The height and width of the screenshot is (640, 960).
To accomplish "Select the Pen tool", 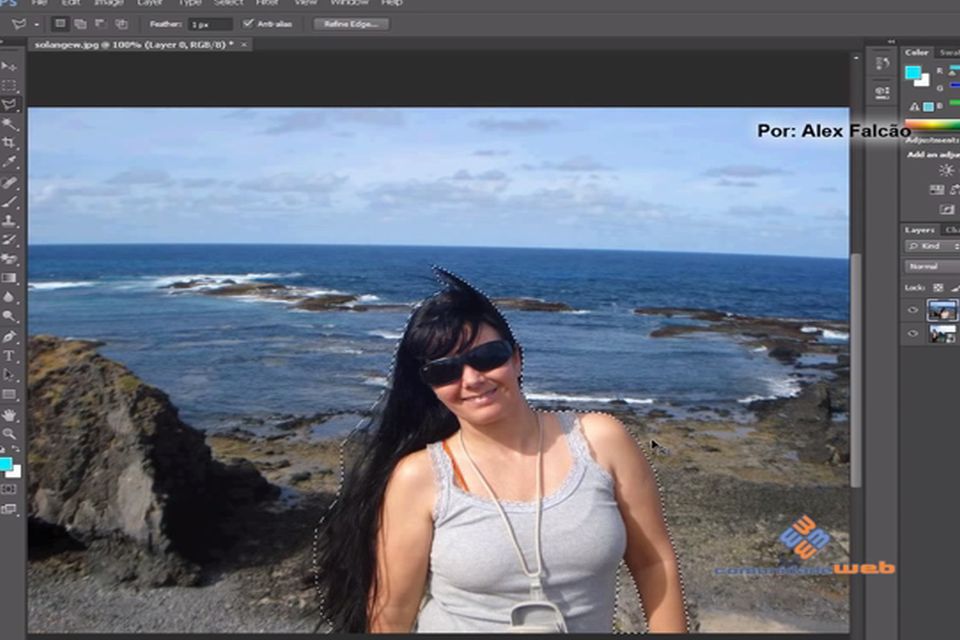I will (x=9, y=336).
